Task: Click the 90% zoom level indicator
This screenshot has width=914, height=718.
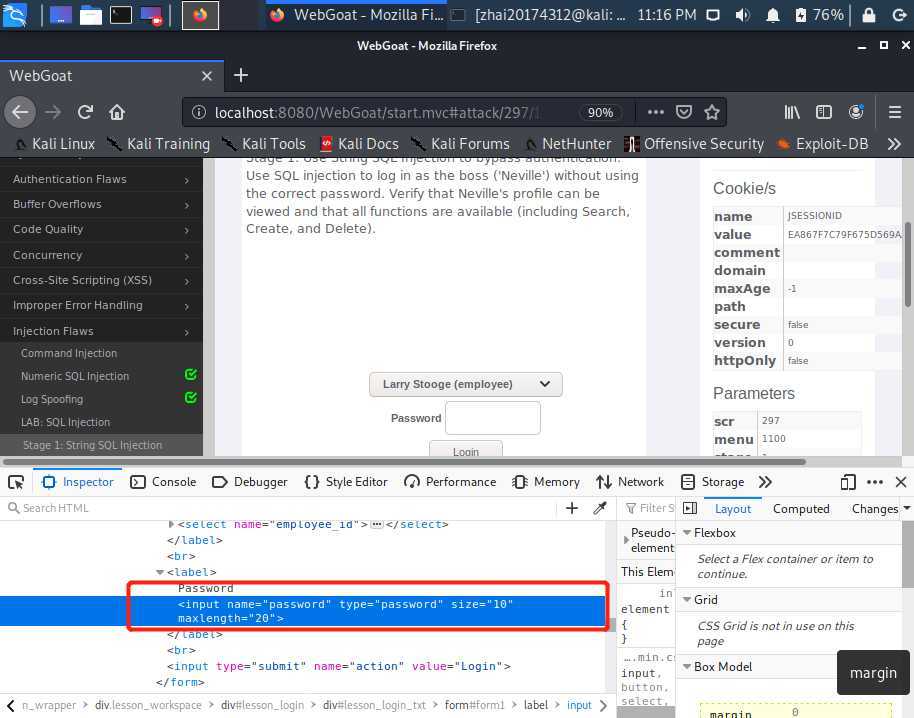Action: coord(600,112)
